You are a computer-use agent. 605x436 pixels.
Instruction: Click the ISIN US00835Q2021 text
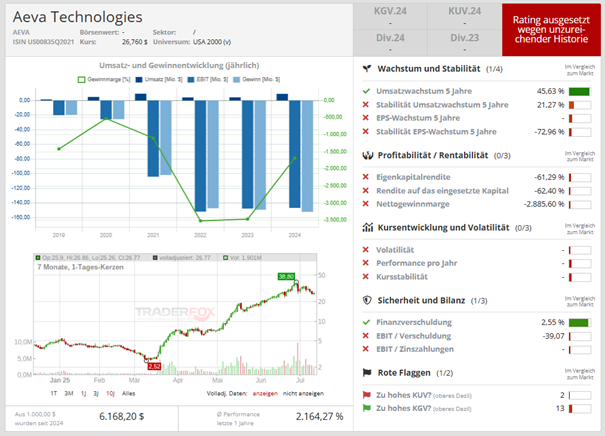tap(43, 42)
